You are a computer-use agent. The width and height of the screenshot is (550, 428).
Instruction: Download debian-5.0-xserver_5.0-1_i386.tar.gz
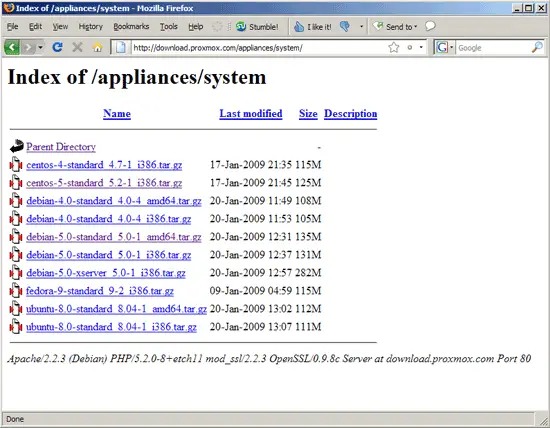pyautogui.click(x=106, y=273)
